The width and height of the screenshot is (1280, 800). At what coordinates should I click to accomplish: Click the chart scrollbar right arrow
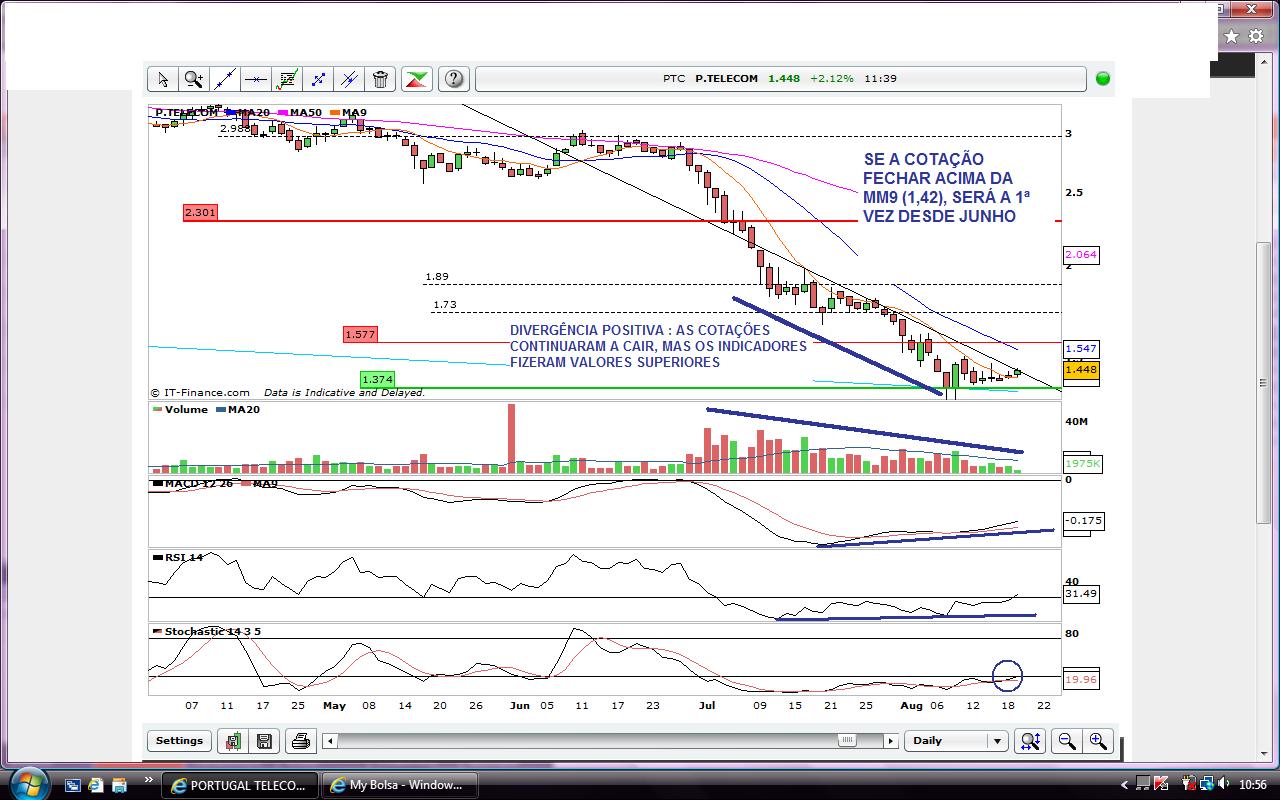coord(890,741)
